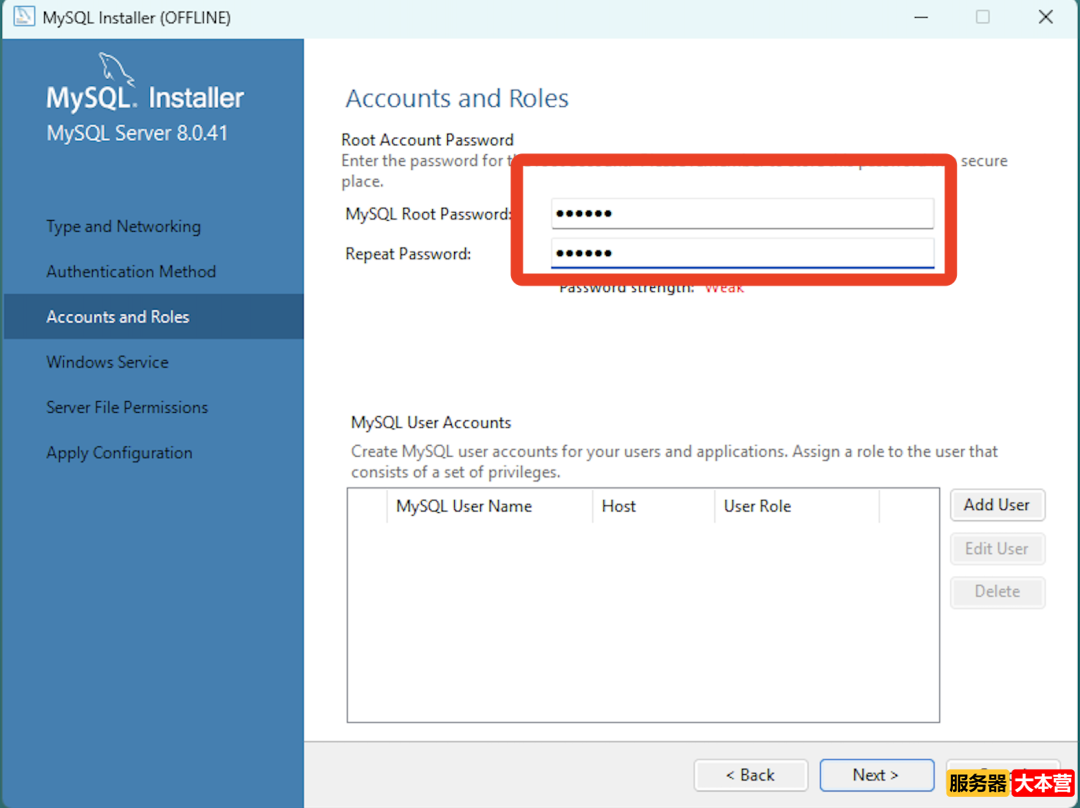Close the MySQL Installer window
Image resolution: width=1080 pixels, height=808 pixels.
[x=1046, y=17]
